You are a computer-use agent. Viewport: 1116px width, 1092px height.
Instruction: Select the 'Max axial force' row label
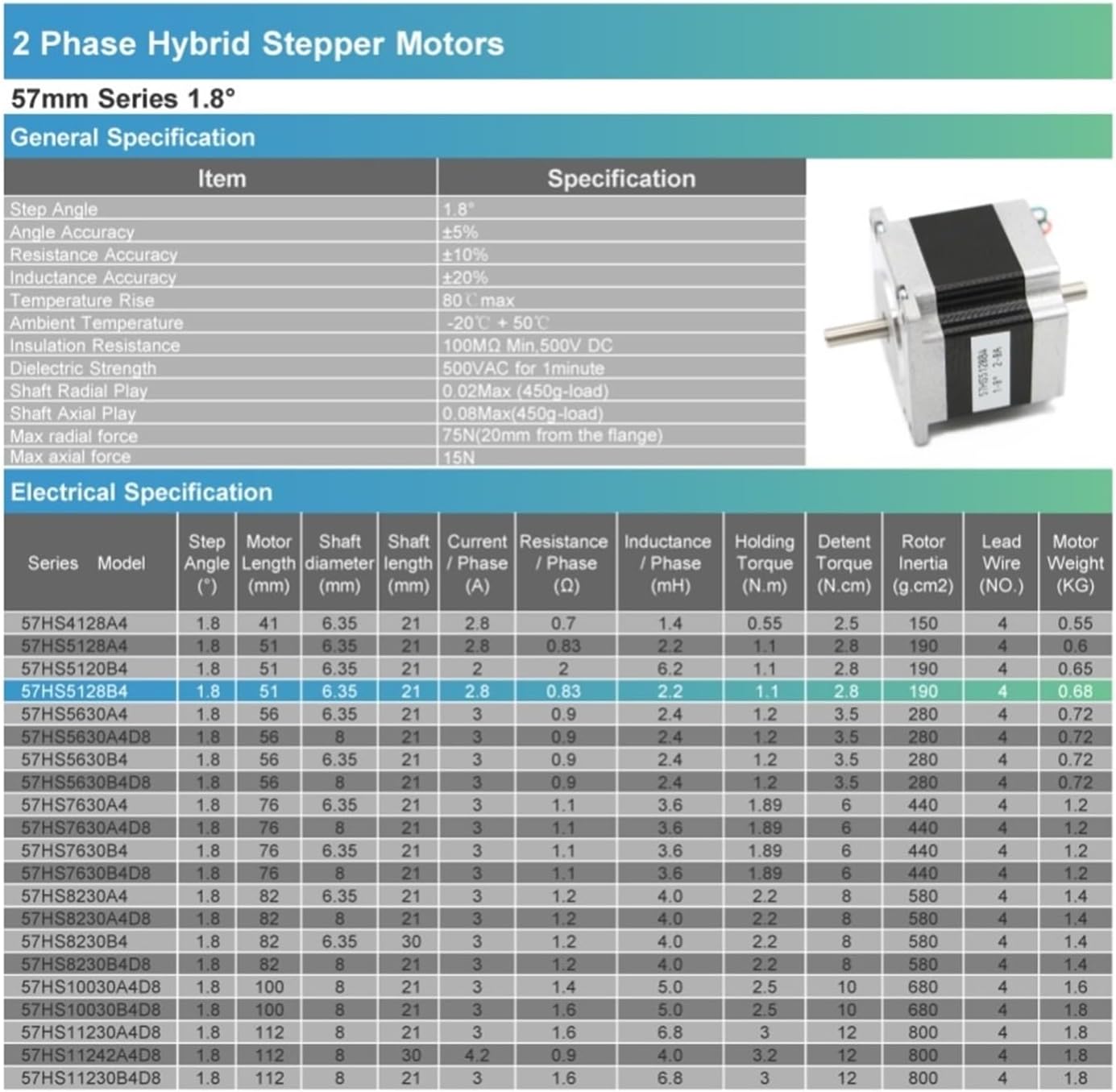70,456
